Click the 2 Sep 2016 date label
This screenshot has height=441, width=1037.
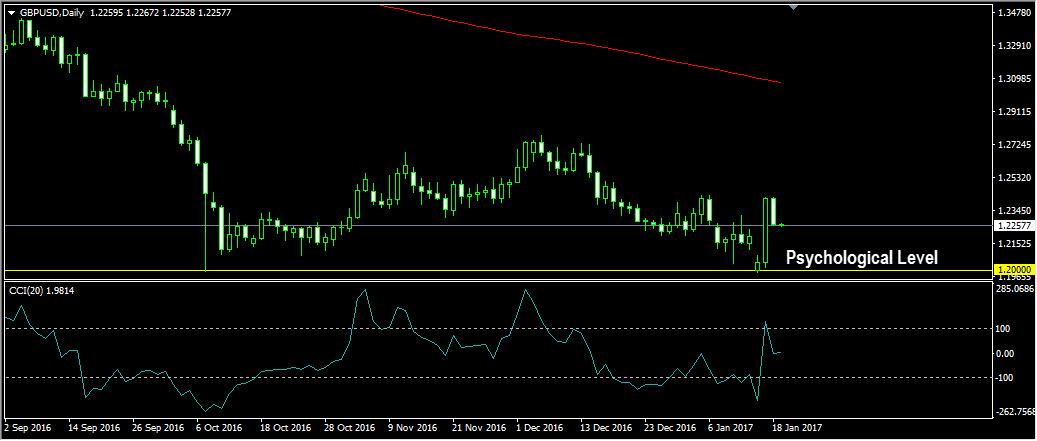click(26, 427)
